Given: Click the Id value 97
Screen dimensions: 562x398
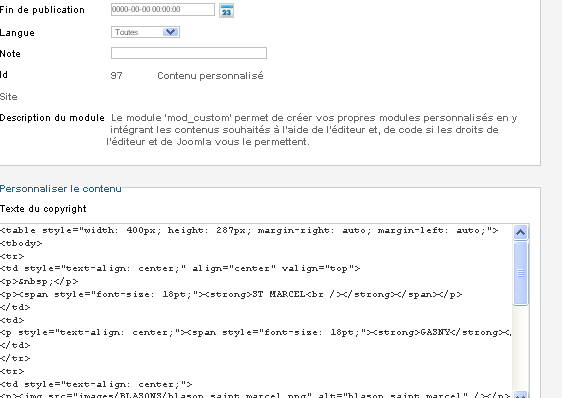Looking at the screenshot, I should pos(116,76).
